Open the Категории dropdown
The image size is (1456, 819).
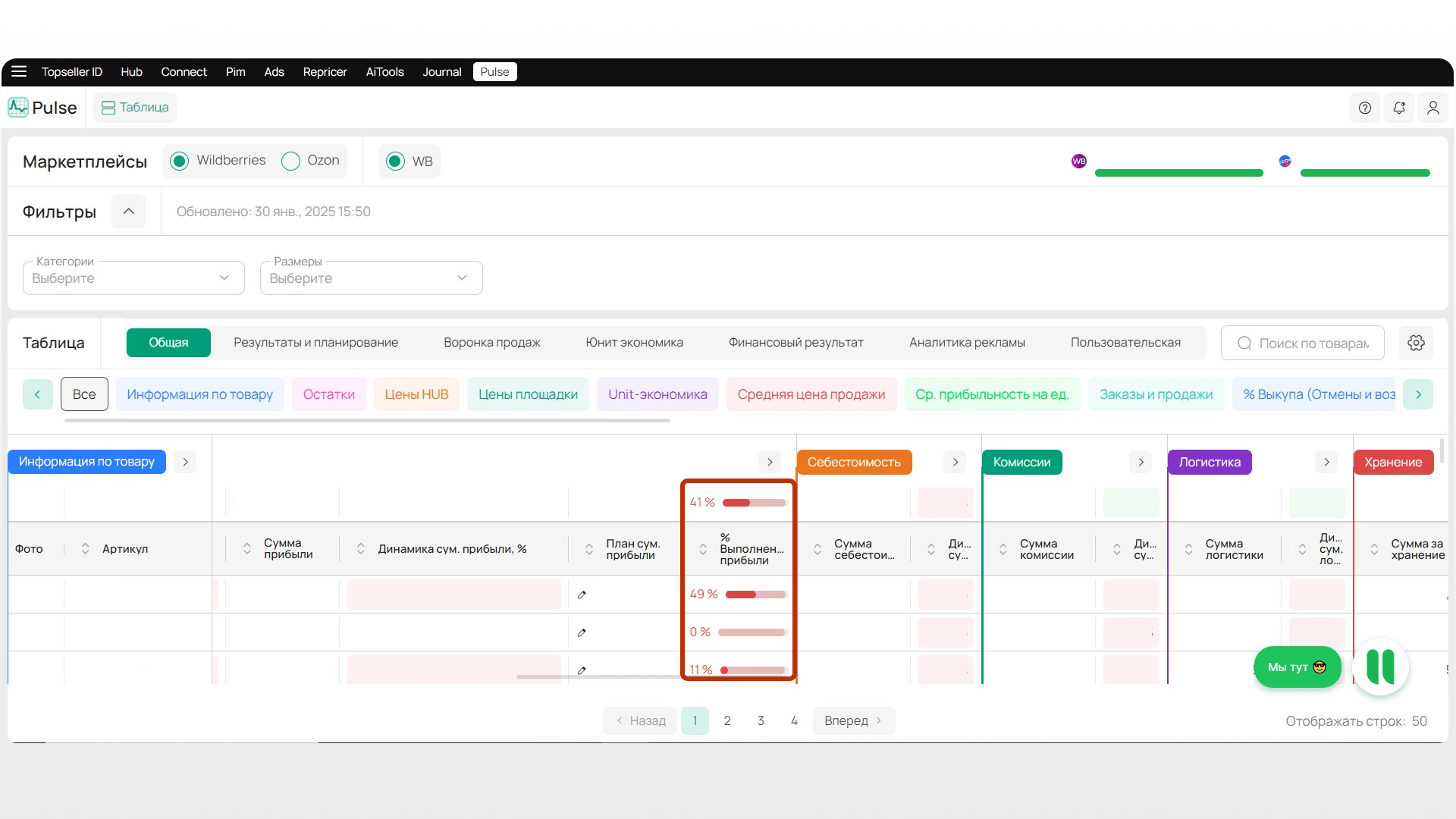click(133, 278)
